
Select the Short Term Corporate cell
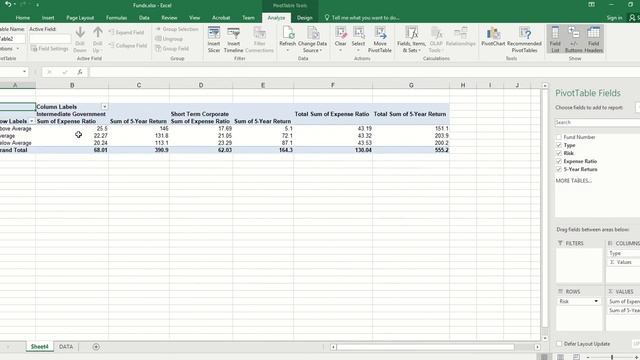(201, 114)
